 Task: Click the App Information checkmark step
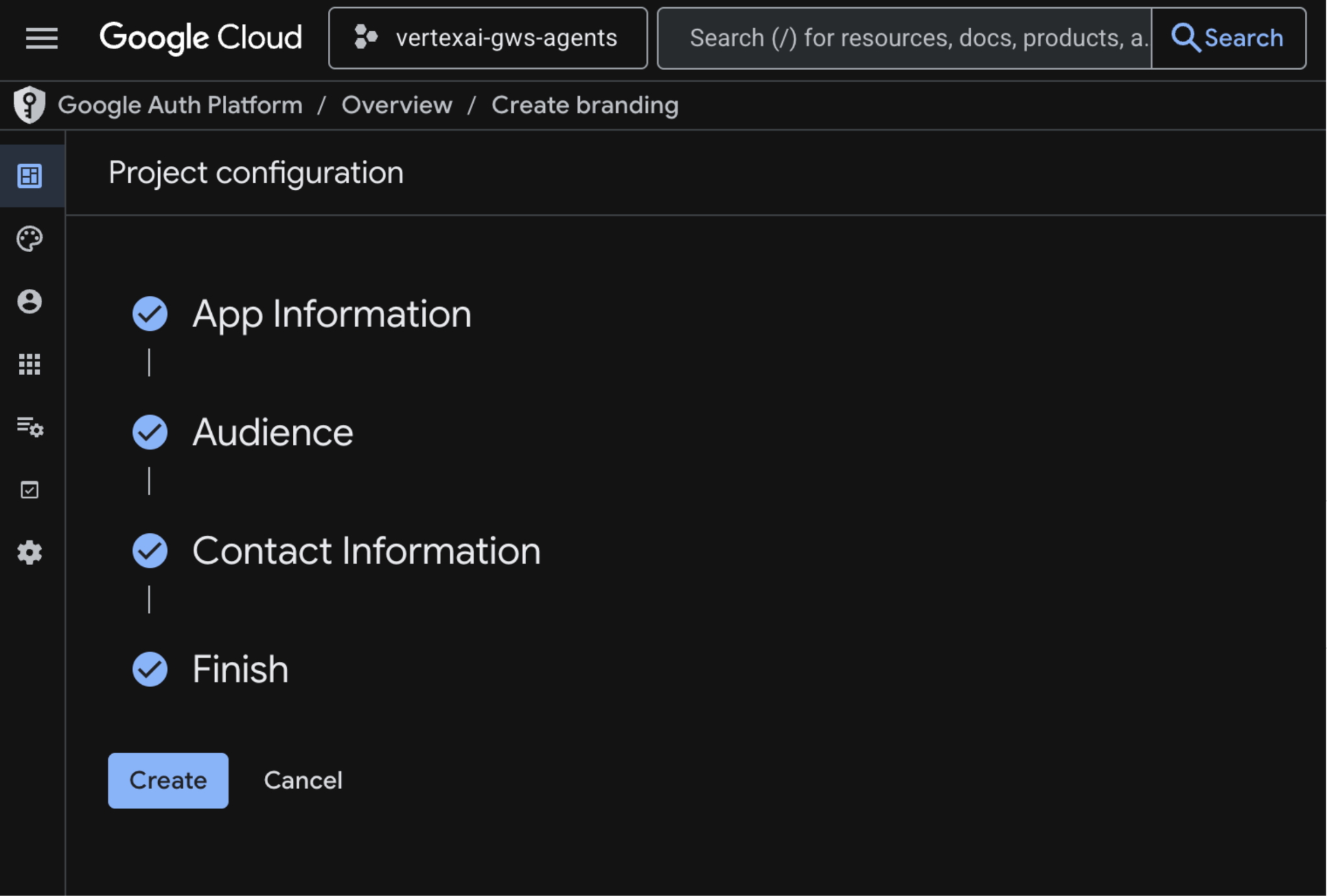click(x=150, y=314)
